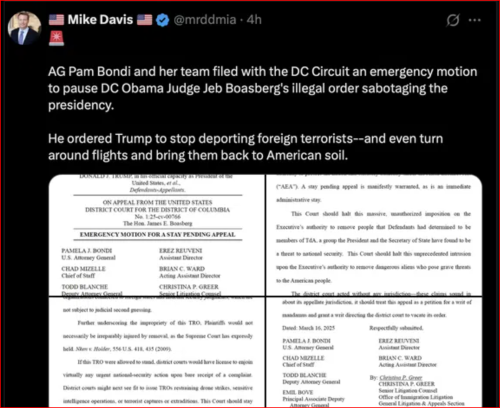500x408 pixels.
Task: Click the paragraph about deporting foreign terrorists
Action: pyautogui.click(x=246, y=147)
